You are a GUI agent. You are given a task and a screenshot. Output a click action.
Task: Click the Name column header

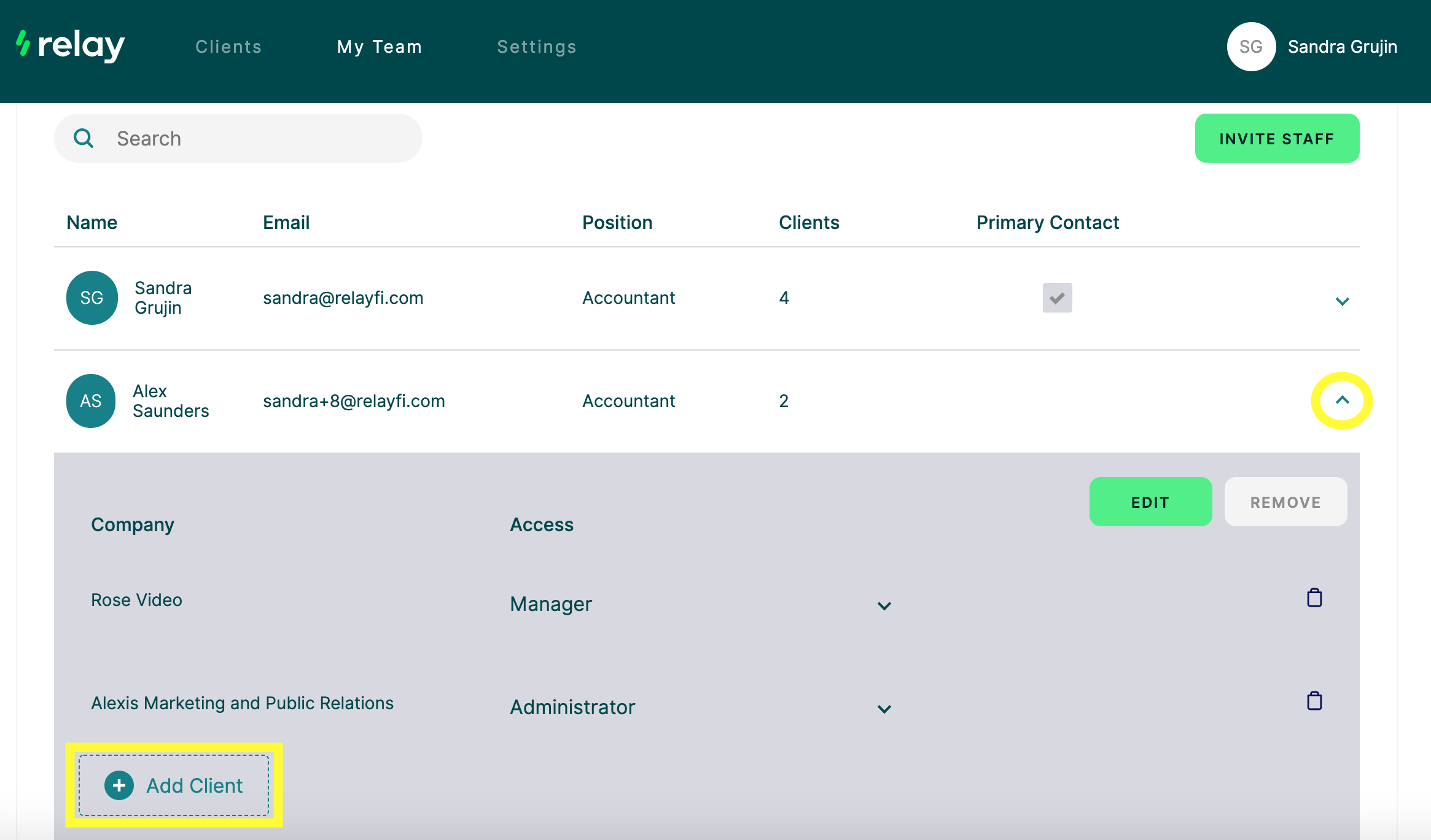[92, 222]
